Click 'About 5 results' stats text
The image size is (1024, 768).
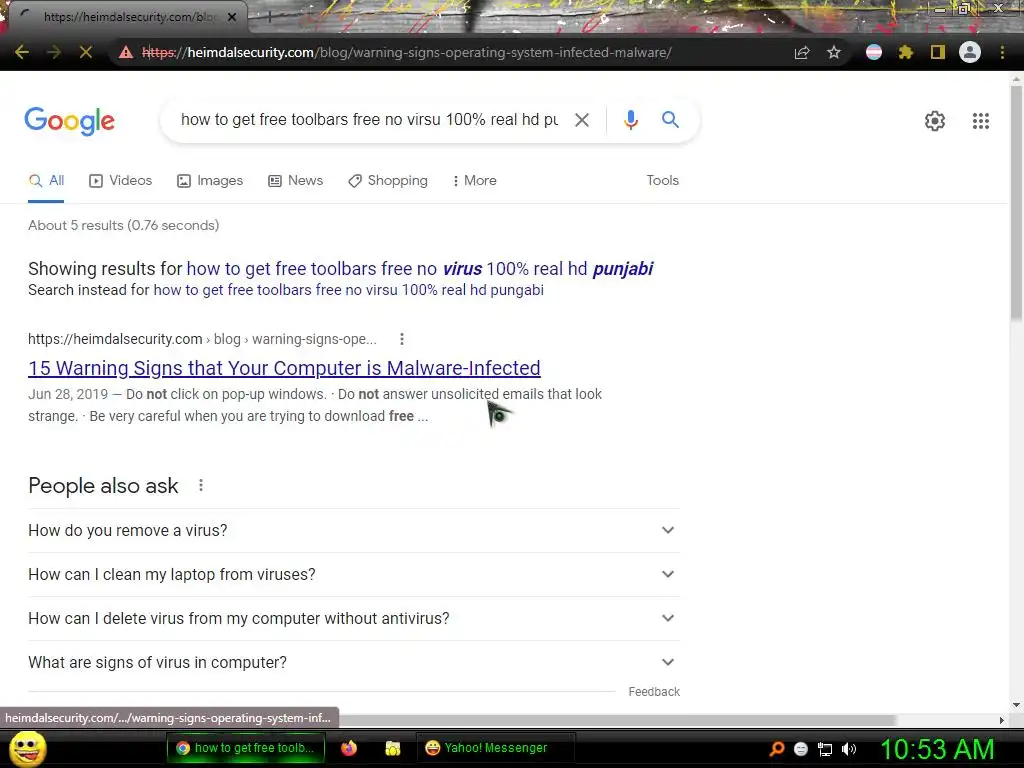(x=123, y=225)
